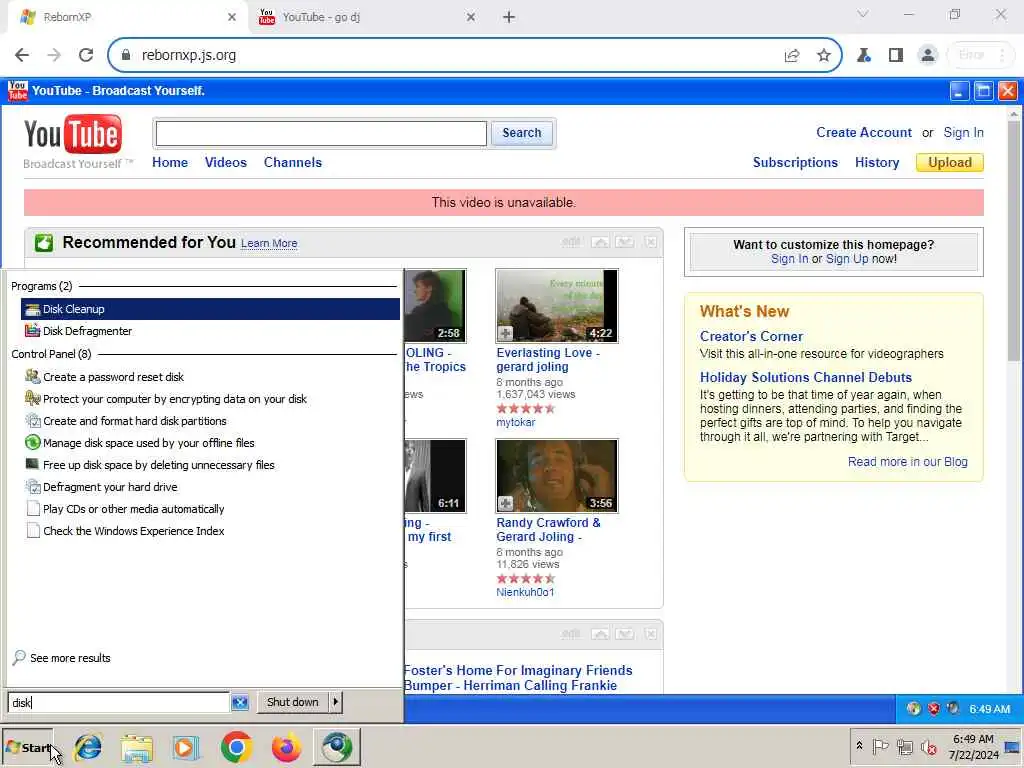Open Action Center flag tray icon
Image resolution: width=1024 pixels, height=768 pixels.
[880, 746]
